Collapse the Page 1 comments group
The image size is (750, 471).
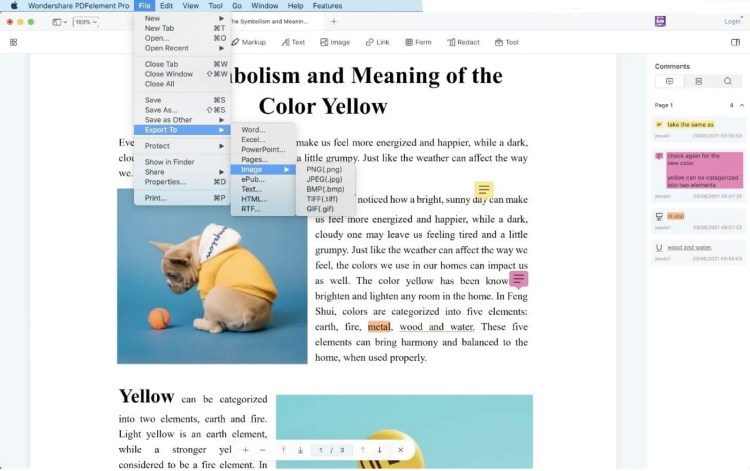(742, 105)
